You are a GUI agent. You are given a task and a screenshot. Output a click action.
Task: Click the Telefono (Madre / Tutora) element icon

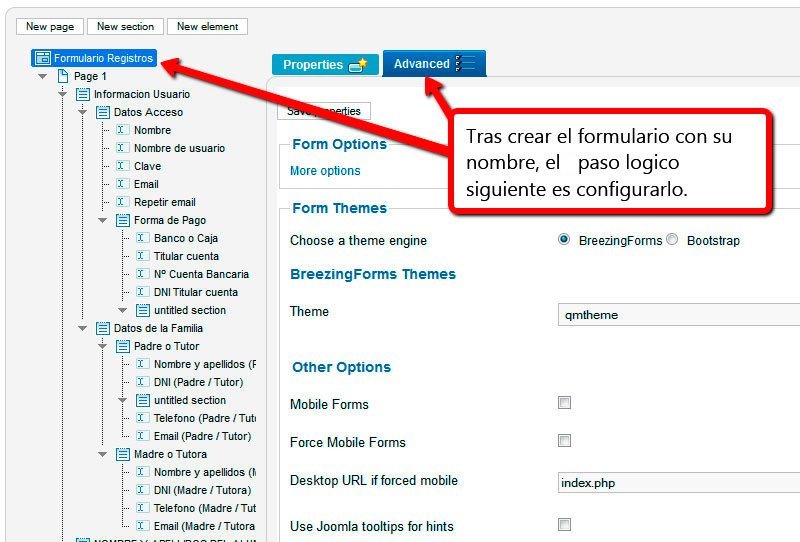pos(142,508)
